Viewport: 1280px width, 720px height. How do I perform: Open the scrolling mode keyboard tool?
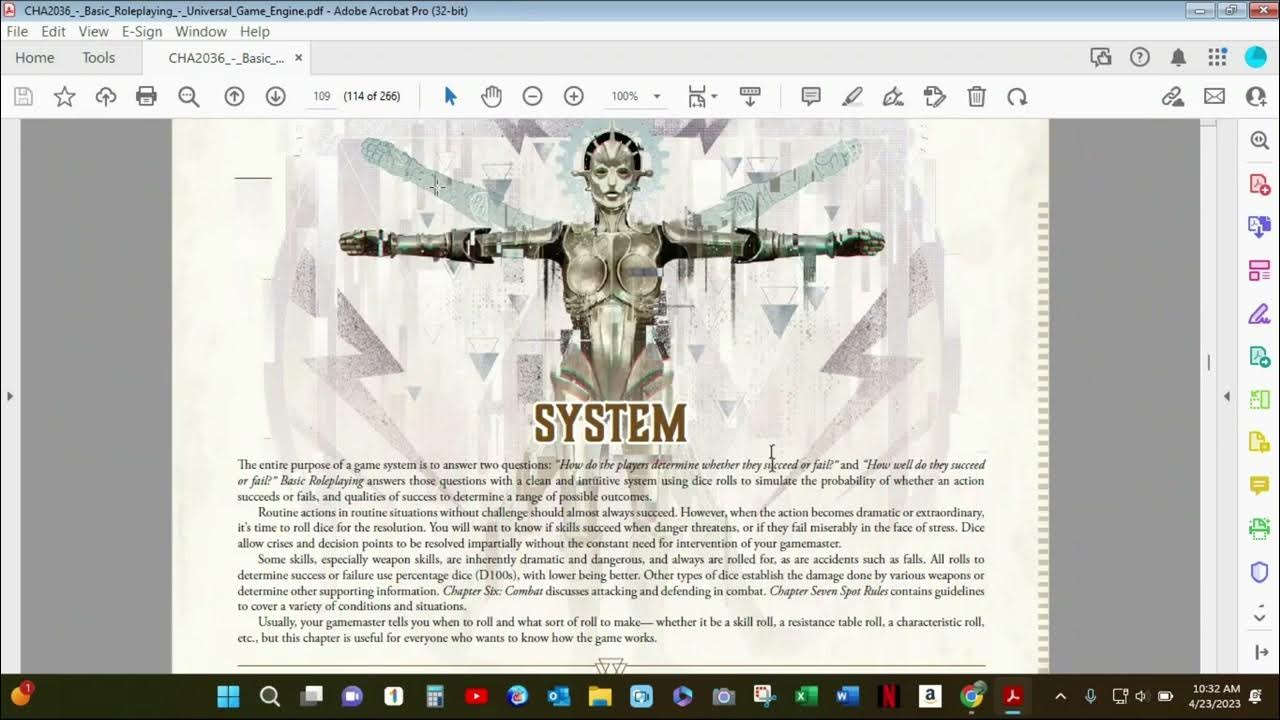tap(750, 96)
